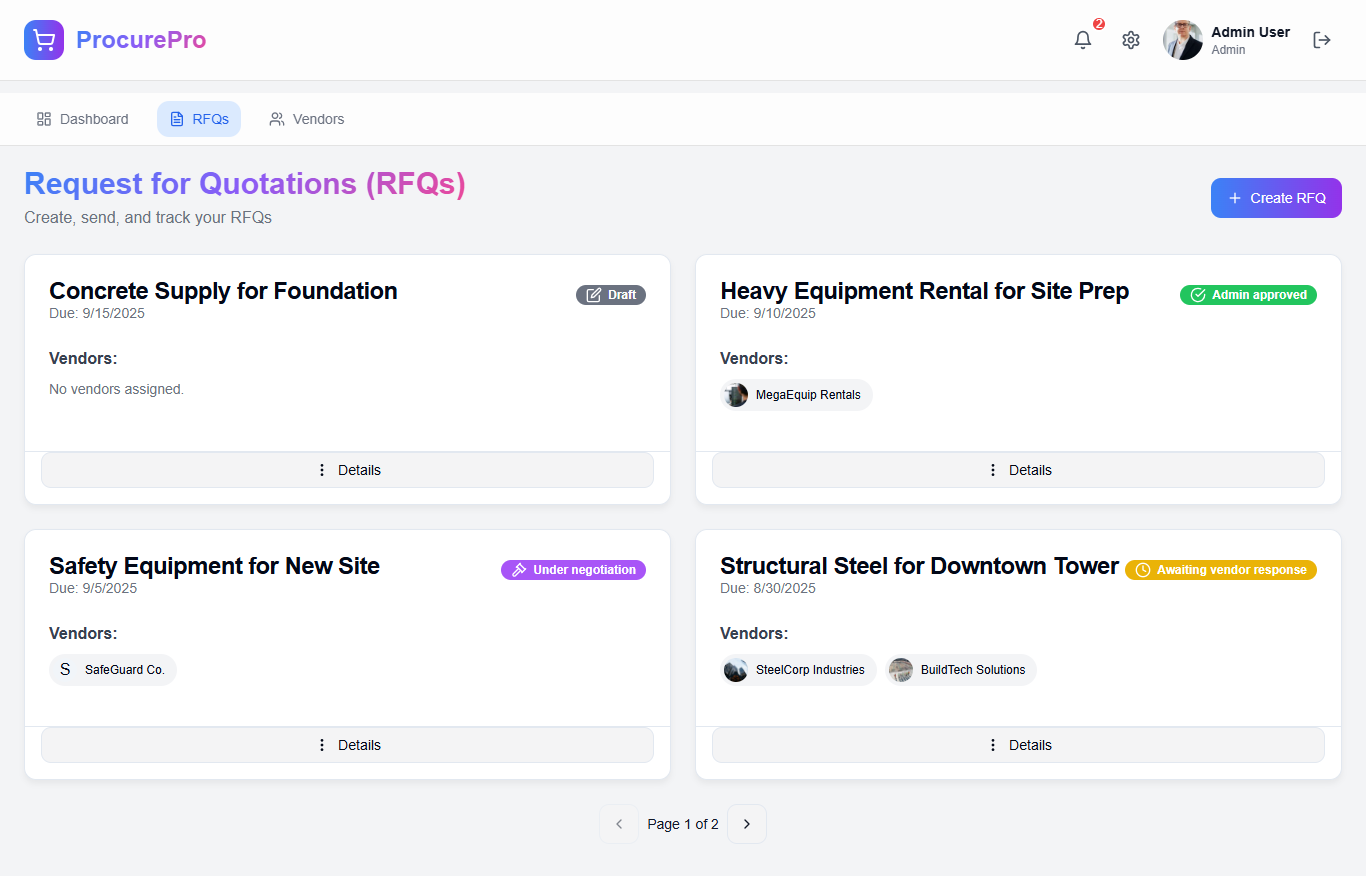Open Details for Concrete Supply for Foundation
Image resolution: width=1366 pixels, height=876 pixels.
(347, 470)
